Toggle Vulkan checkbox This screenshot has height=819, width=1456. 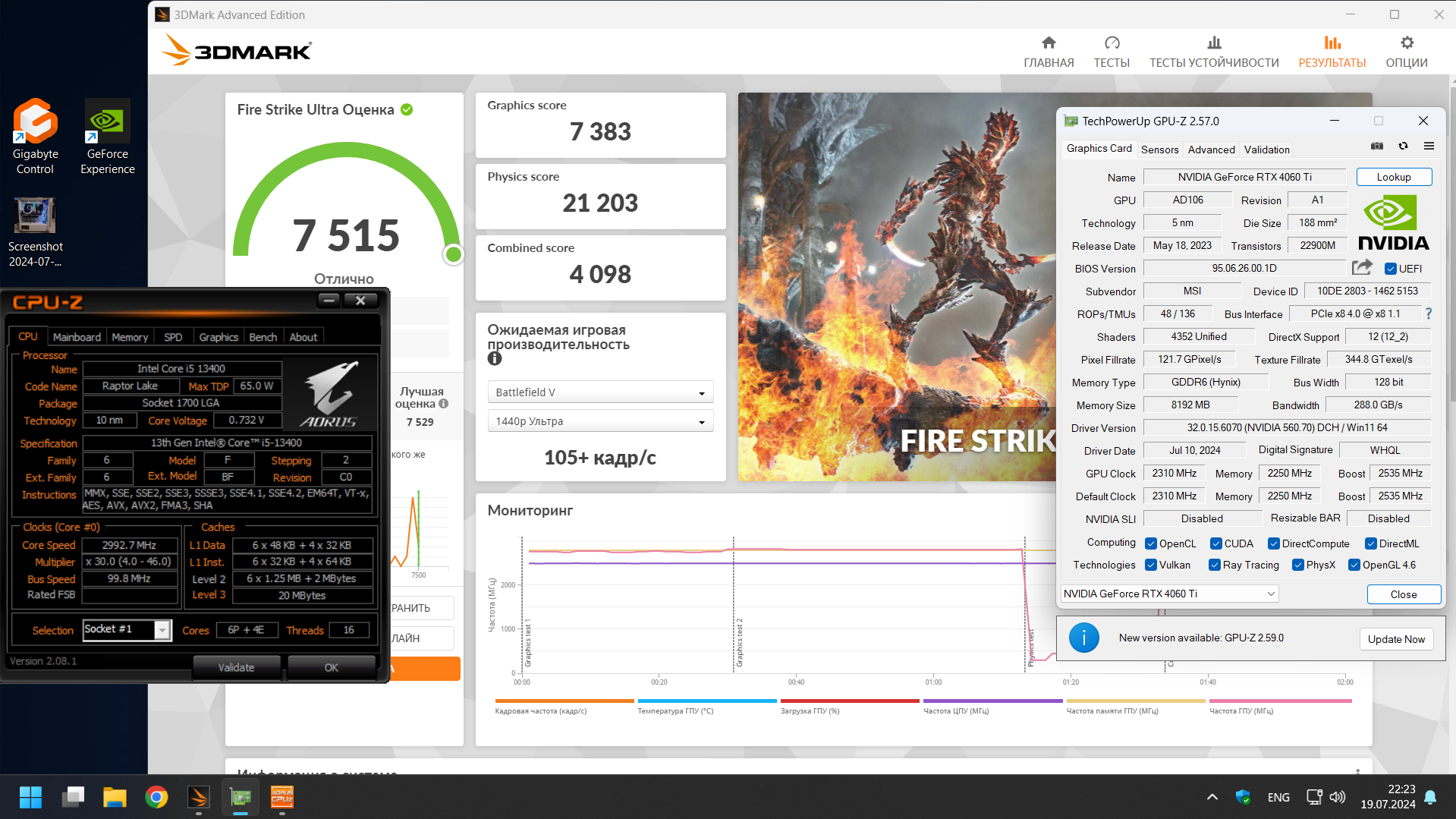tap(1150, 565)
